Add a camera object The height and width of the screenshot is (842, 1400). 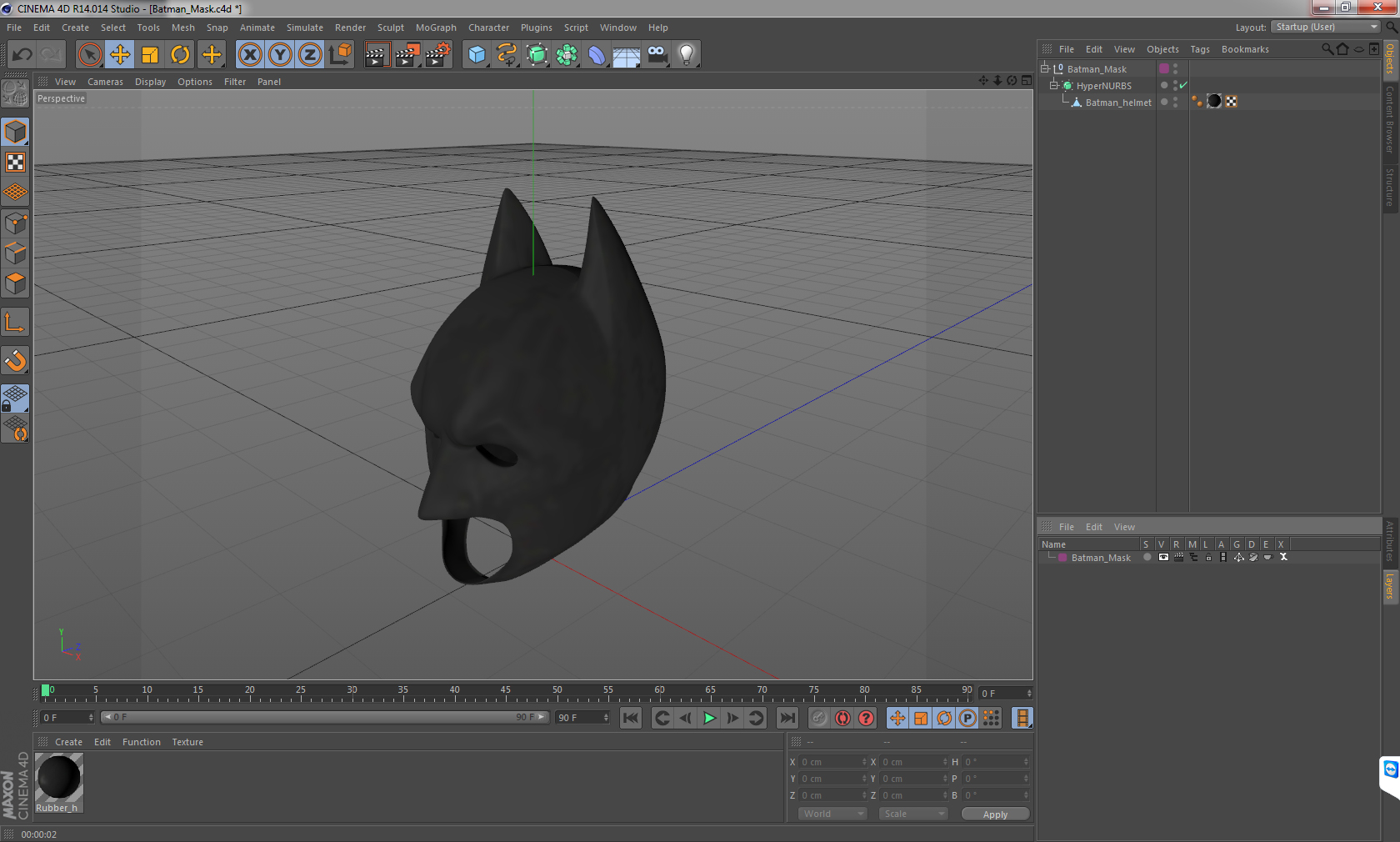point(657,55)
